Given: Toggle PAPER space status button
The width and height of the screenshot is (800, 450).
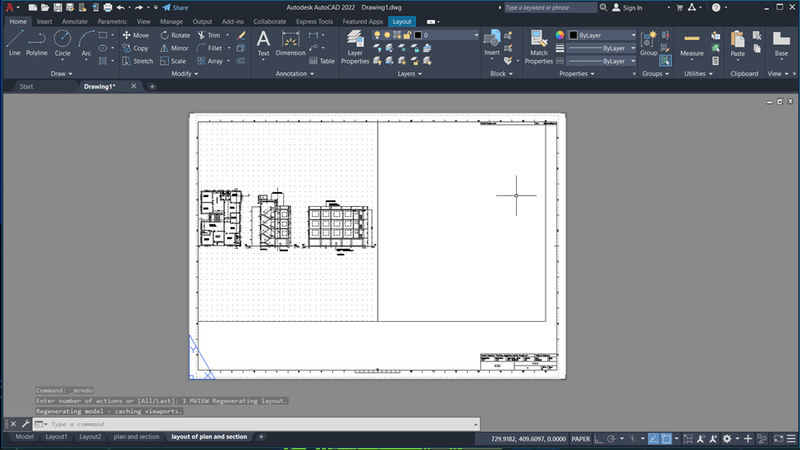Looking at the screenshot, I should pyautogui.click(x=581, y=439).
